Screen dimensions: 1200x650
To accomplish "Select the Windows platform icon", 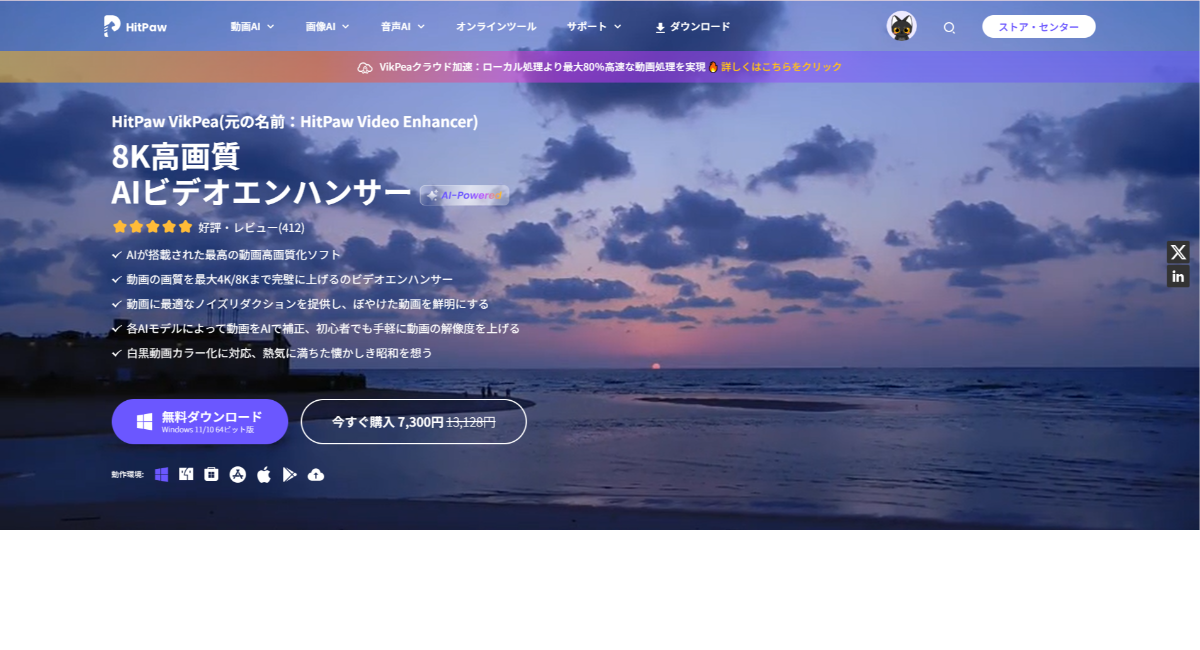I will [x=161, y=474].
